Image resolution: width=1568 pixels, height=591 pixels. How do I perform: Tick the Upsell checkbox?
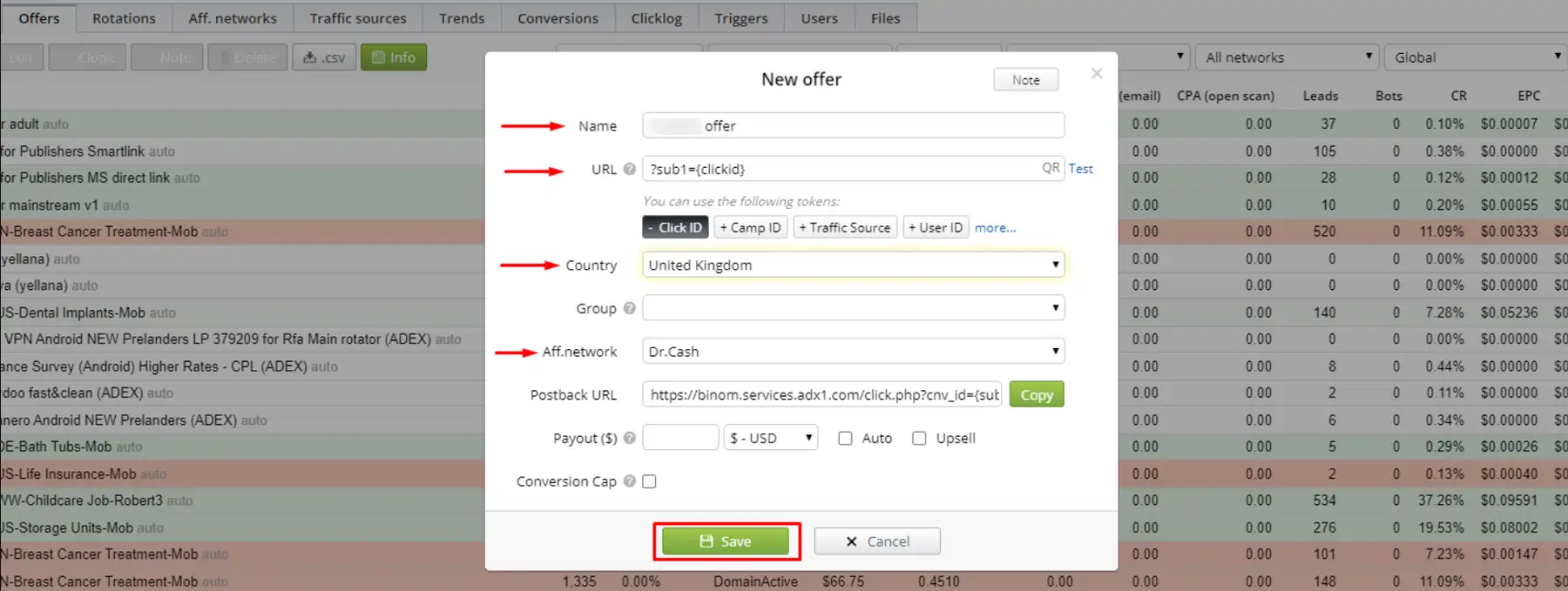919,438
